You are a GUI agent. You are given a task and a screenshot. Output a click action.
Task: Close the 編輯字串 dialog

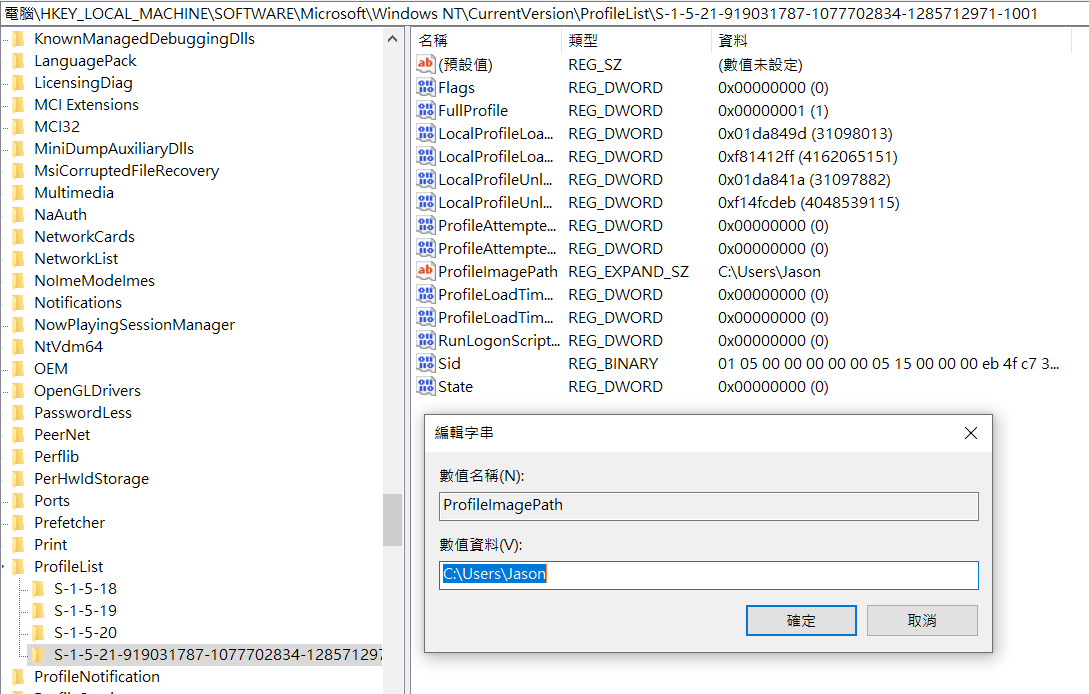[x=970, y=433]
